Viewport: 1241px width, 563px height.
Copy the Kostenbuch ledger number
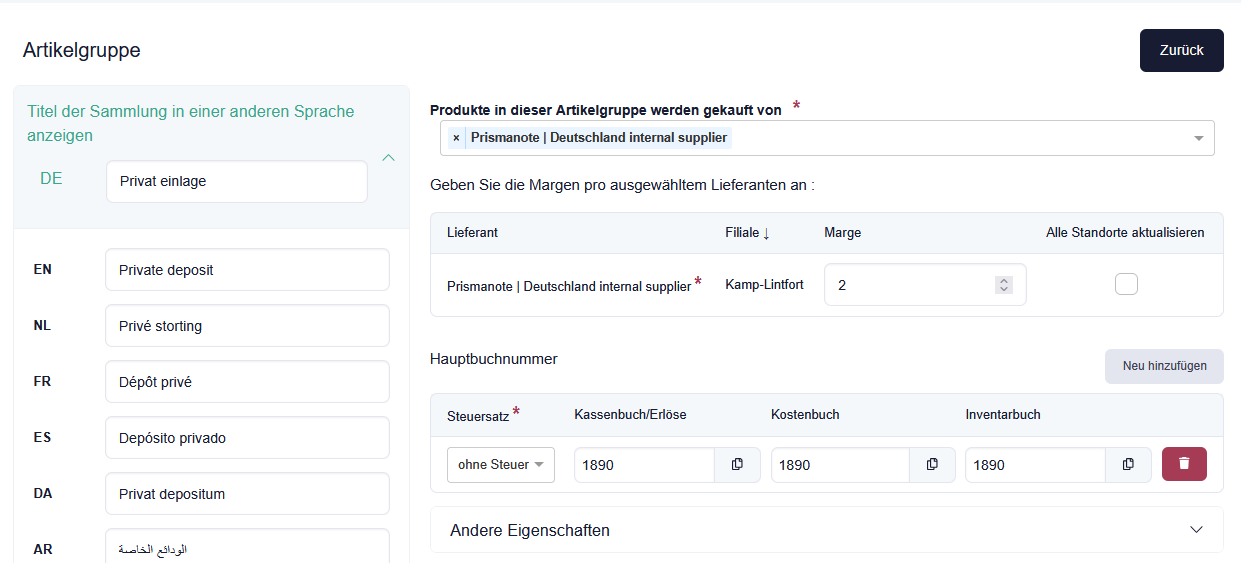pyautogui.click(x=932, y=464)
